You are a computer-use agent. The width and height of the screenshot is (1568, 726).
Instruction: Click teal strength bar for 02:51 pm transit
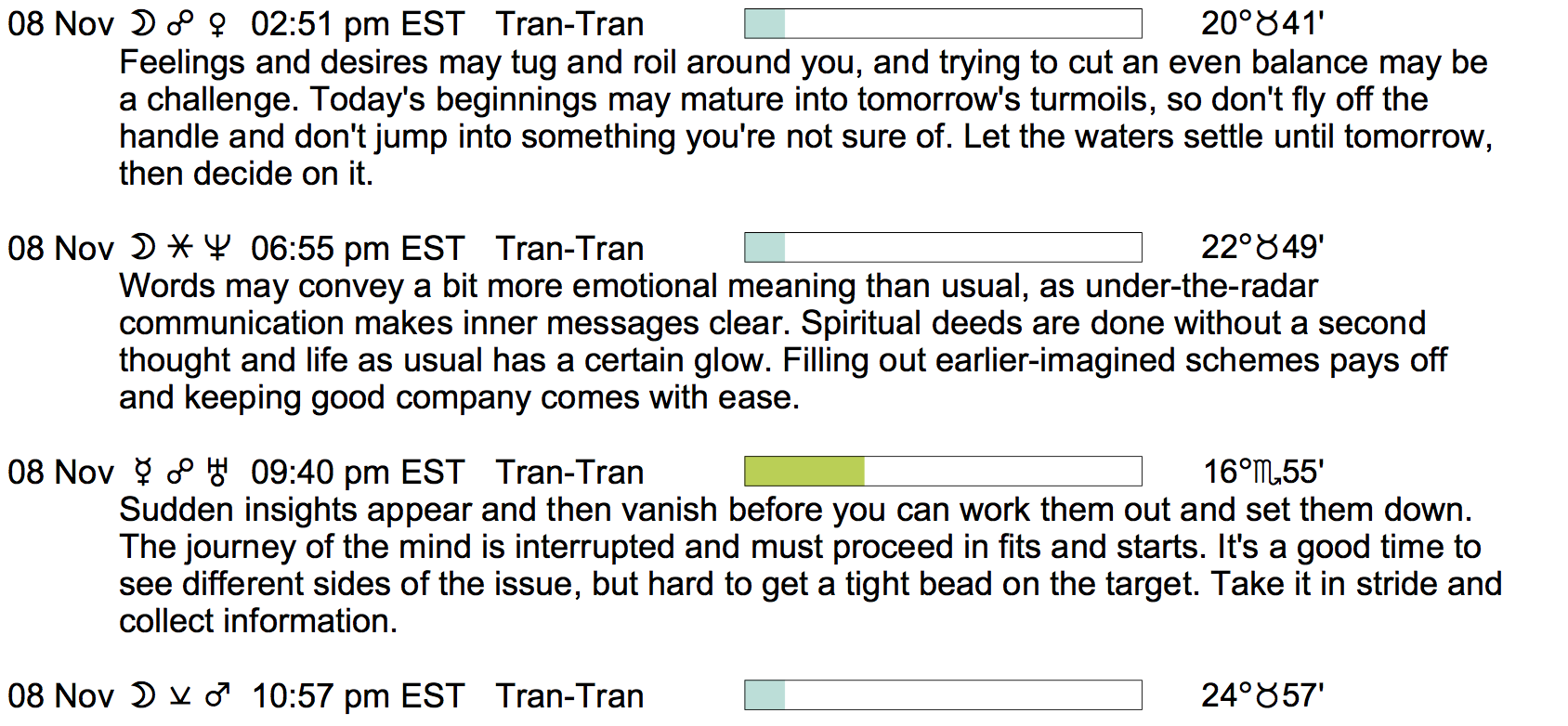pyautogui.click(x=765, y=23)
